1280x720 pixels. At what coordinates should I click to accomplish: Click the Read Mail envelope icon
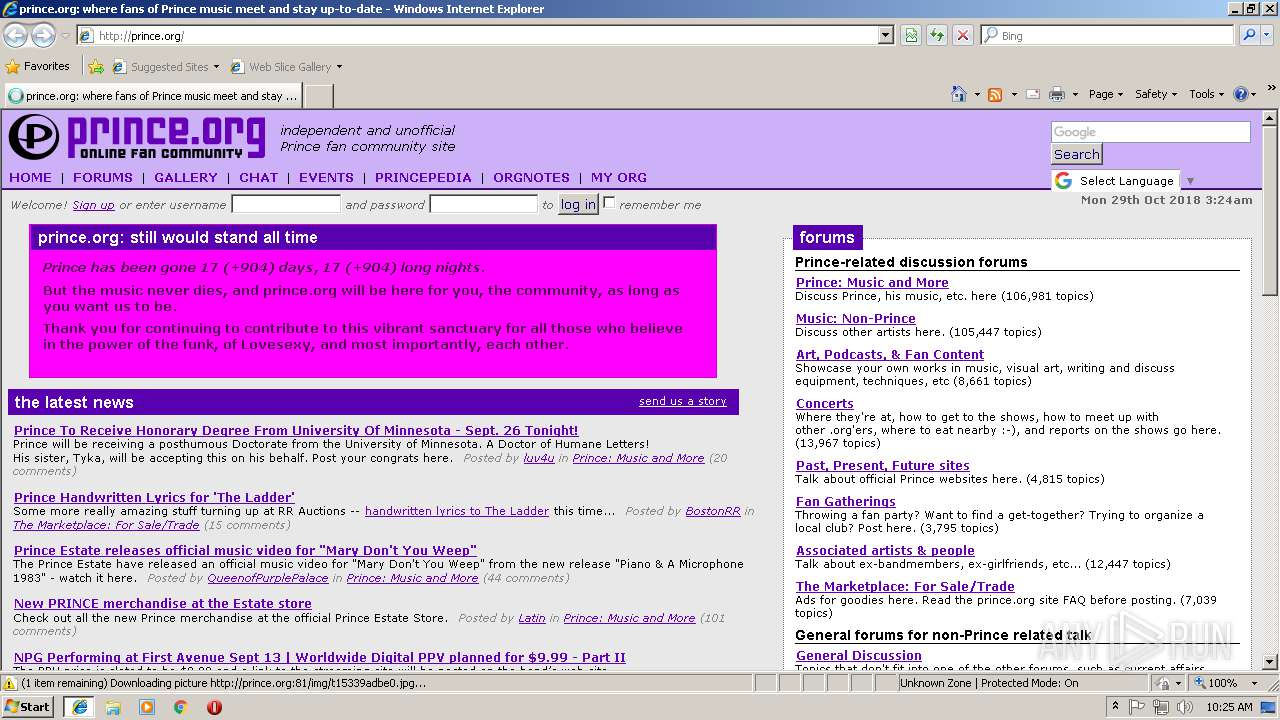[1032, 94]
